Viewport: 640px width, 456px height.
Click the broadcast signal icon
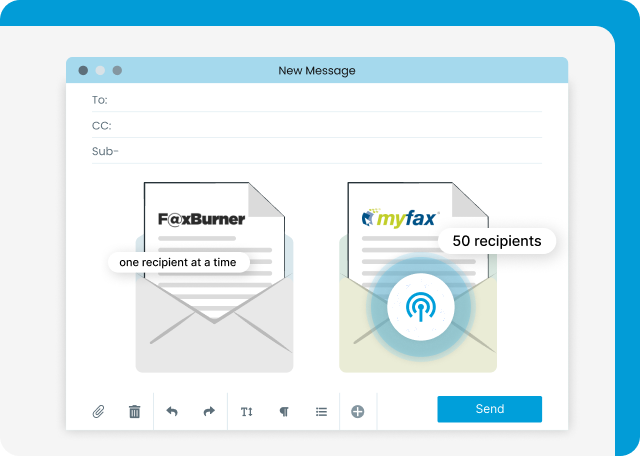pos(421,307)
